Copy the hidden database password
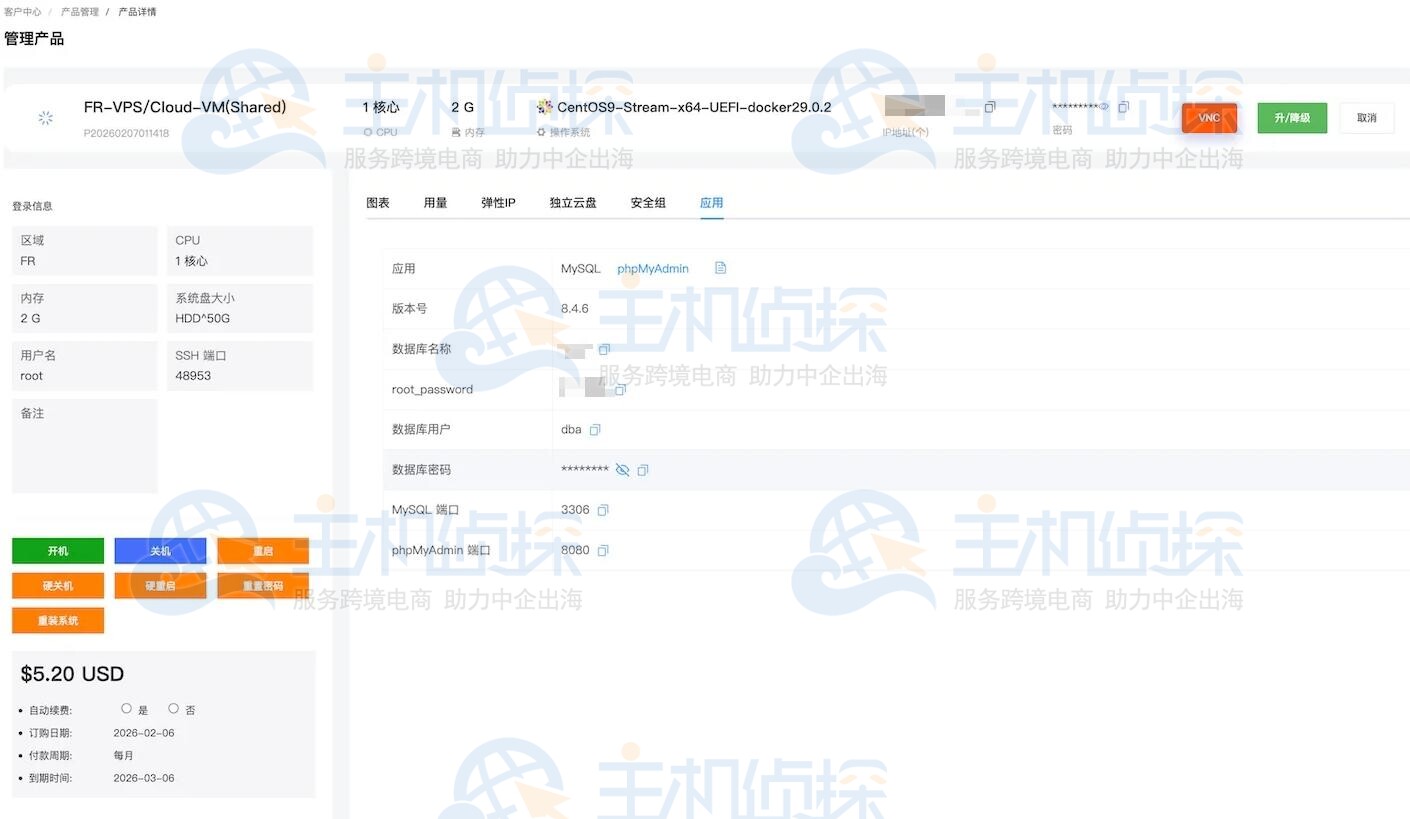Screen dimensions: 1410x819 click(643, 469)
